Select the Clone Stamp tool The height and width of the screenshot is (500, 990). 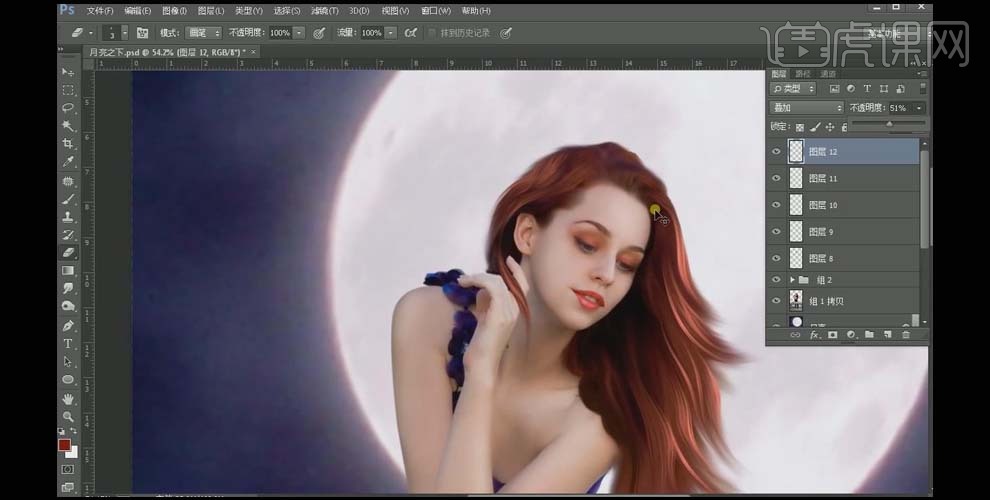tap(68, 217)
